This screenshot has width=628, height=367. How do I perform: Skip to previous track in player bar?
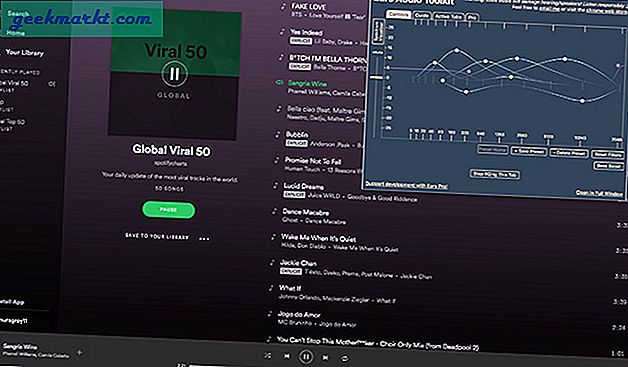[x=287, y=356]
